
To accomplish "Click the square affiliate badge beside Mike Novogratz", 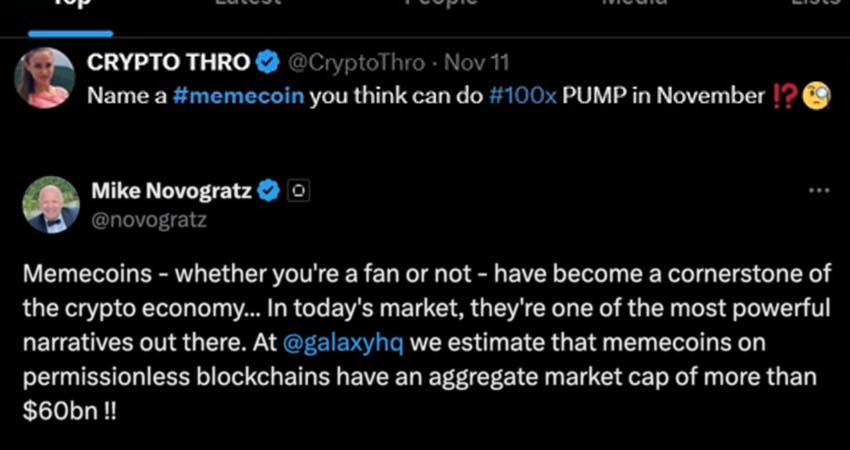I will [x=297, y=190].
